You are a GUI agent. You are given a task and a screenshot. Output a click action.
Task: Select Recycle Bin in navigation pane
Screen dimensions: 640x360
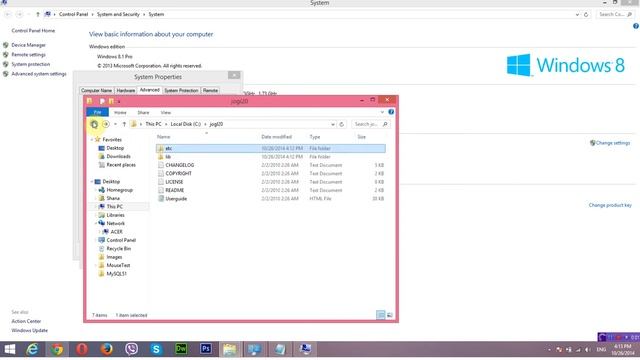pos(118,249)
